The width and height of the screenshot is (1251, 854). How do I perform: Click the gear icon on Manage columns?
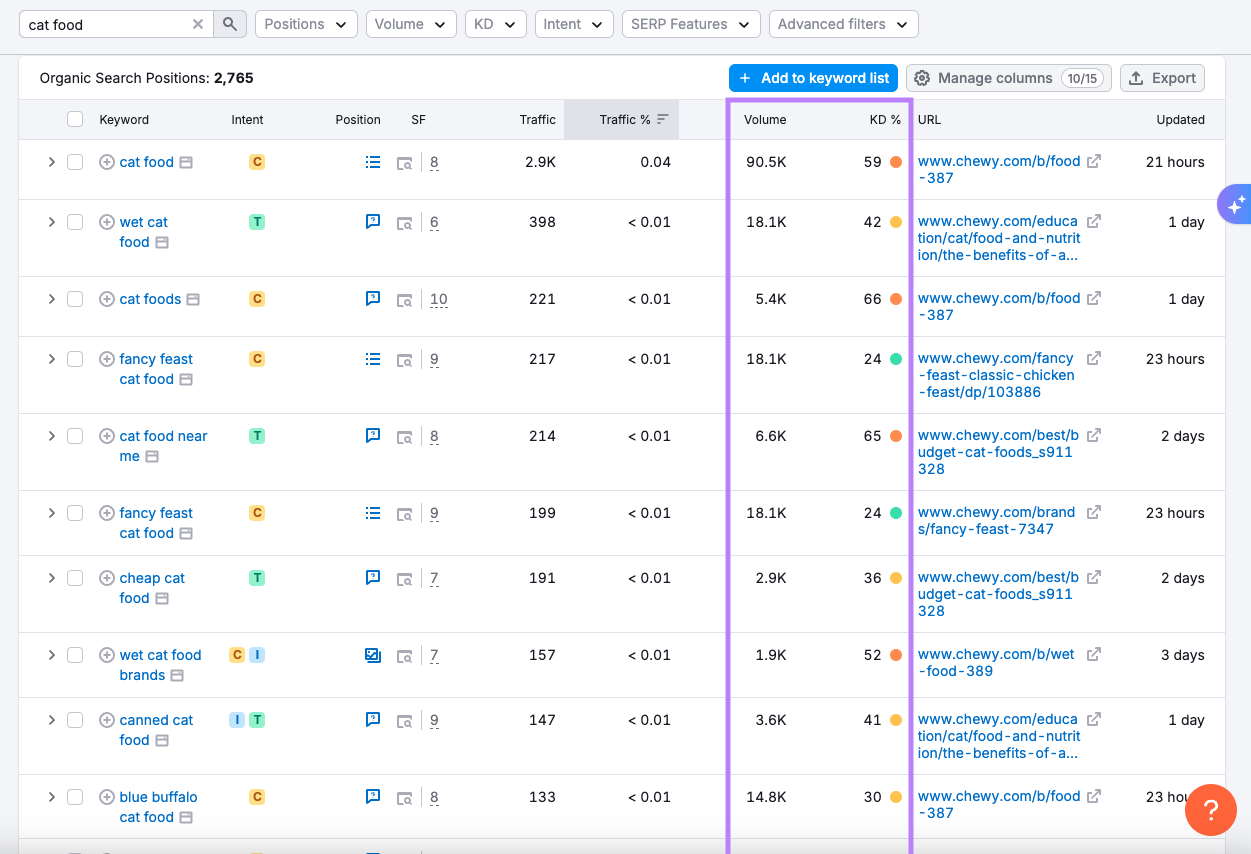point(922,77)
